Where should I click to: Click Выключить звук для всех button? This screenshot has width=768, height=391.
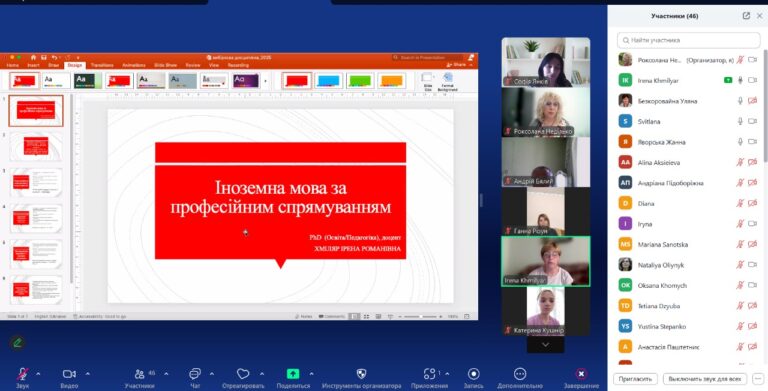coord(704,379)
